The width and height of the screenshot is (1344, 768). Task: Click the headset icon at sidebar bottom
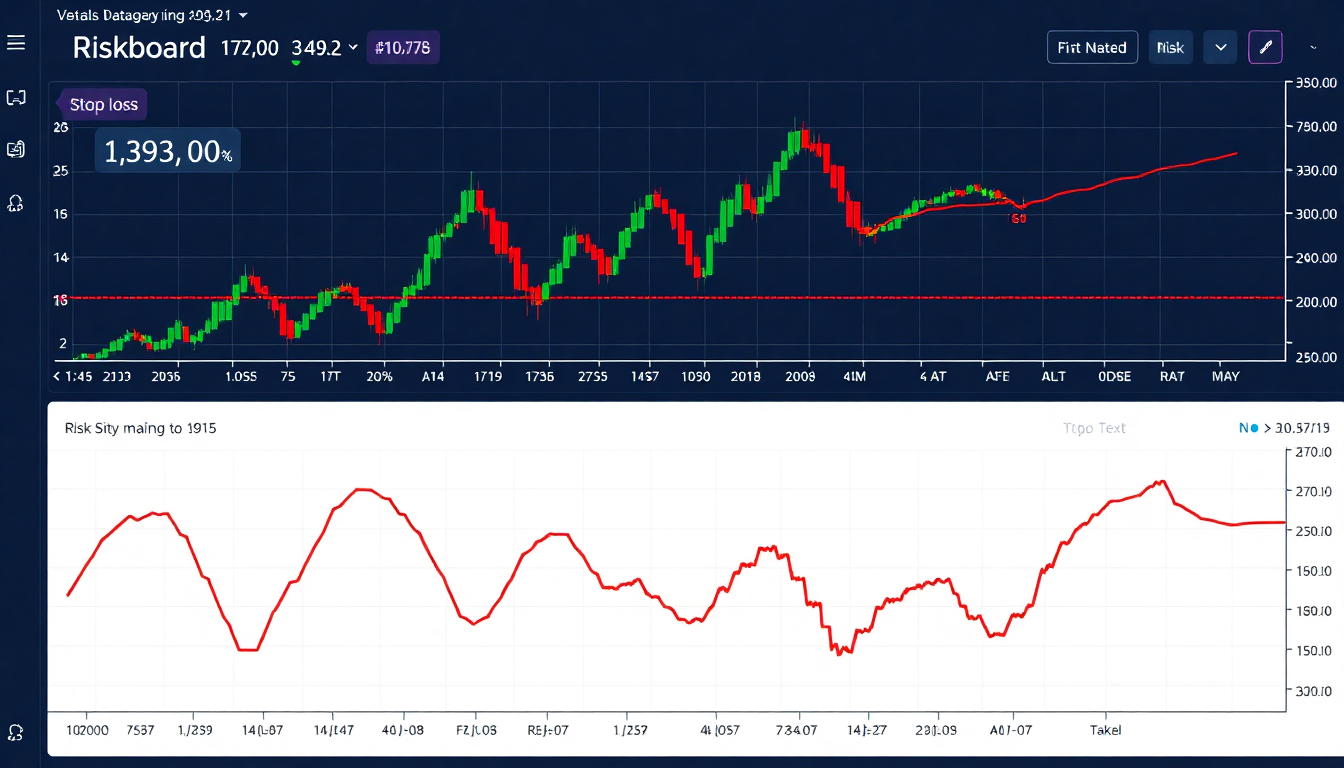point(15,732)
